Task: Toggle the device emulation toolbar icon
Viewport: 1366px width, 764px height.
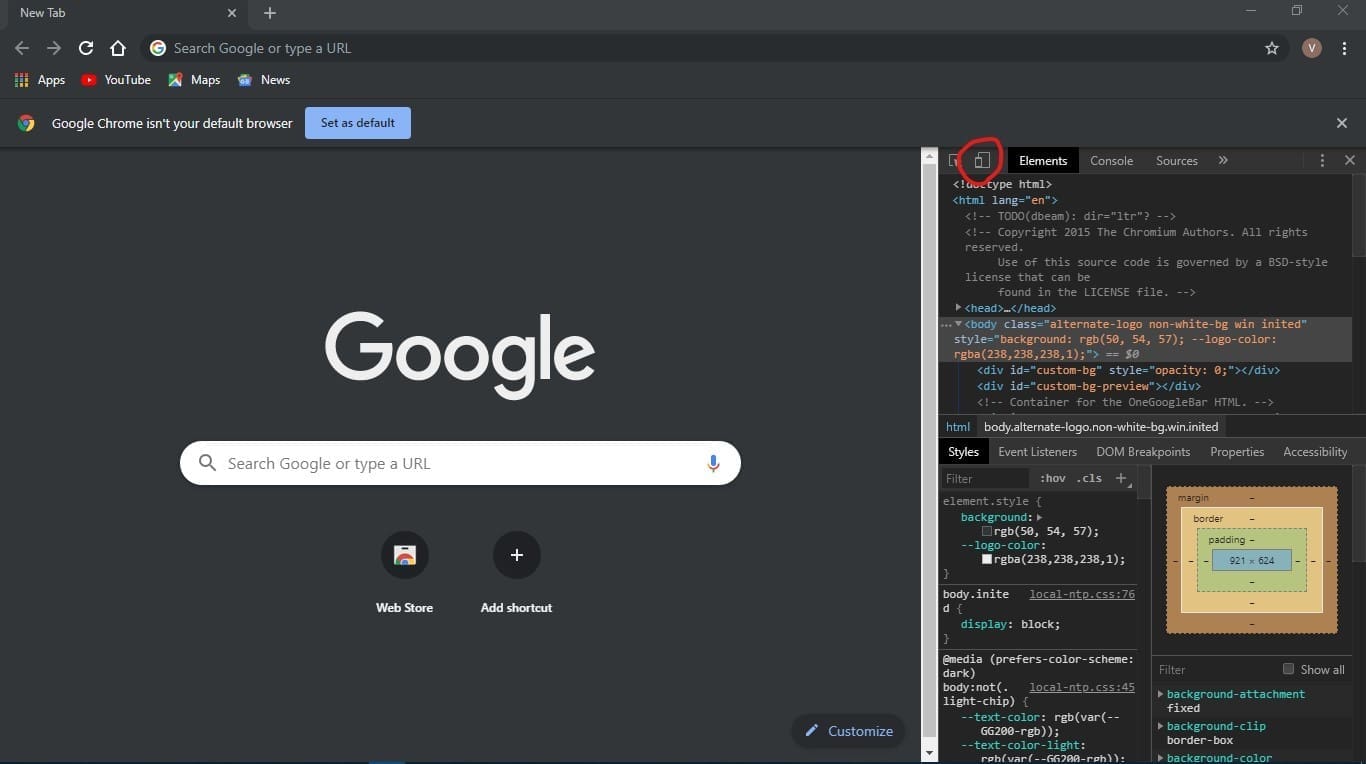Action: click(981, 160)
